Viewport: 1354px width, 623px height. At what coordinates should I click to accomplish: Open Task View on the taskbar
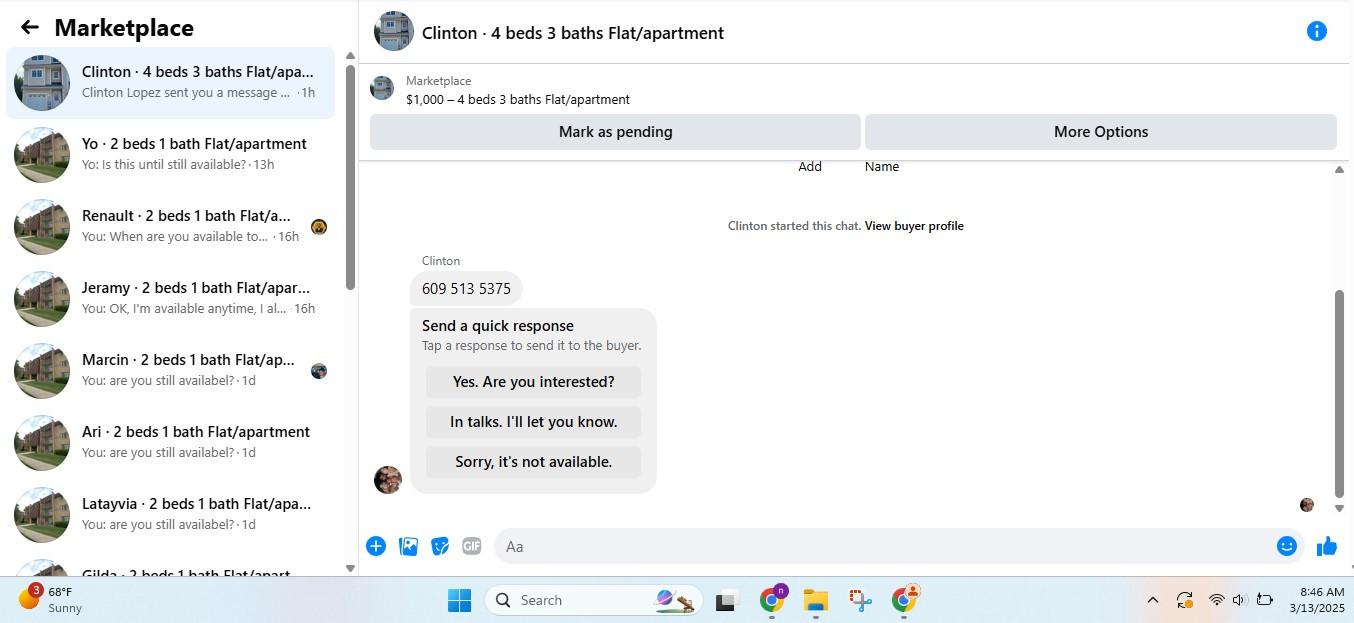click(726, 601)
